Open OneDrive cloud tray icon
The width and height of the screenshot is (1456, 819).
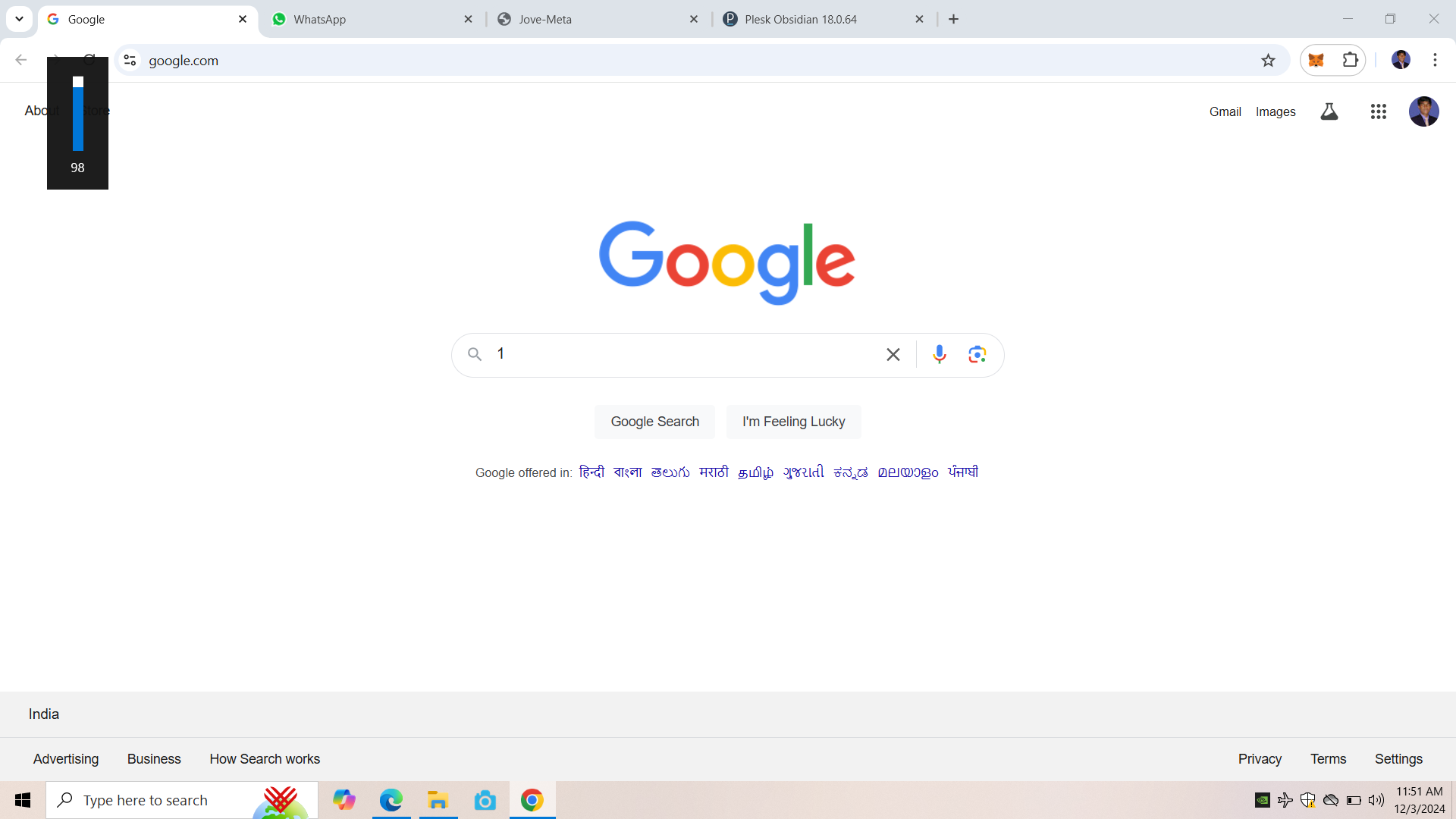pyautogui.click(x=1330, y=800)
